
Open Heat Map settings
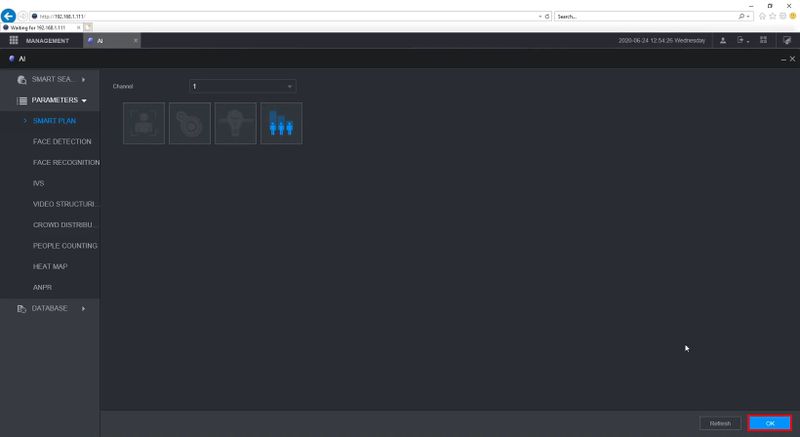click(51, 267)
